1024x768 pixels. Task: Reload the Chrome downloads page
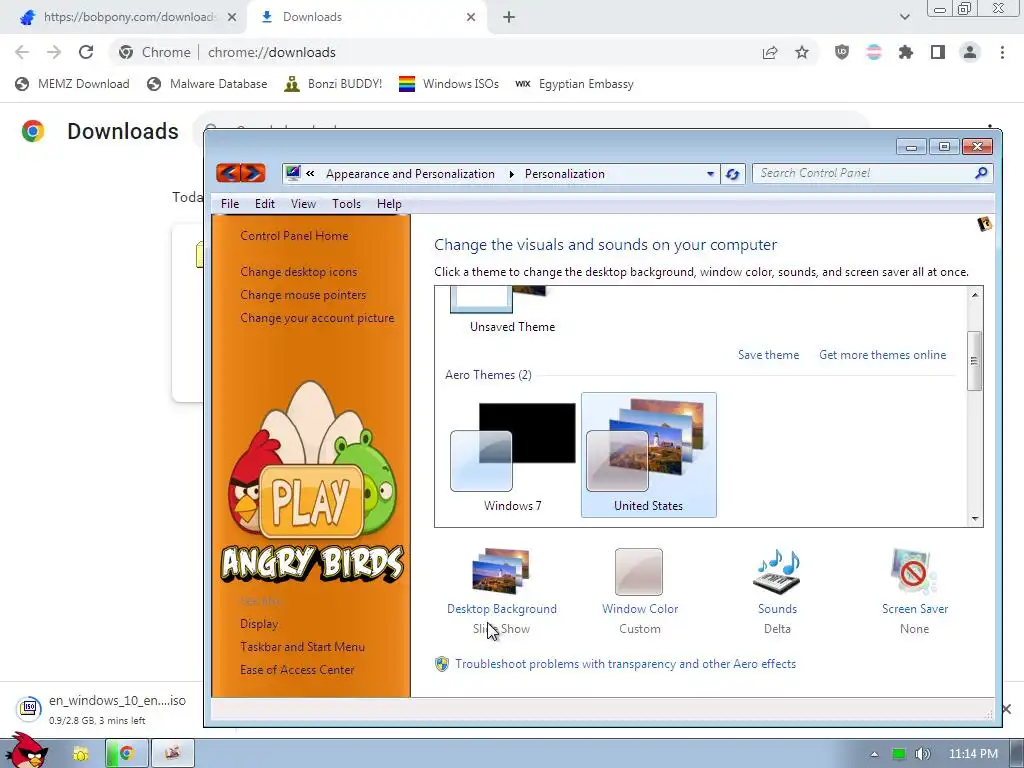click(86, 52)
